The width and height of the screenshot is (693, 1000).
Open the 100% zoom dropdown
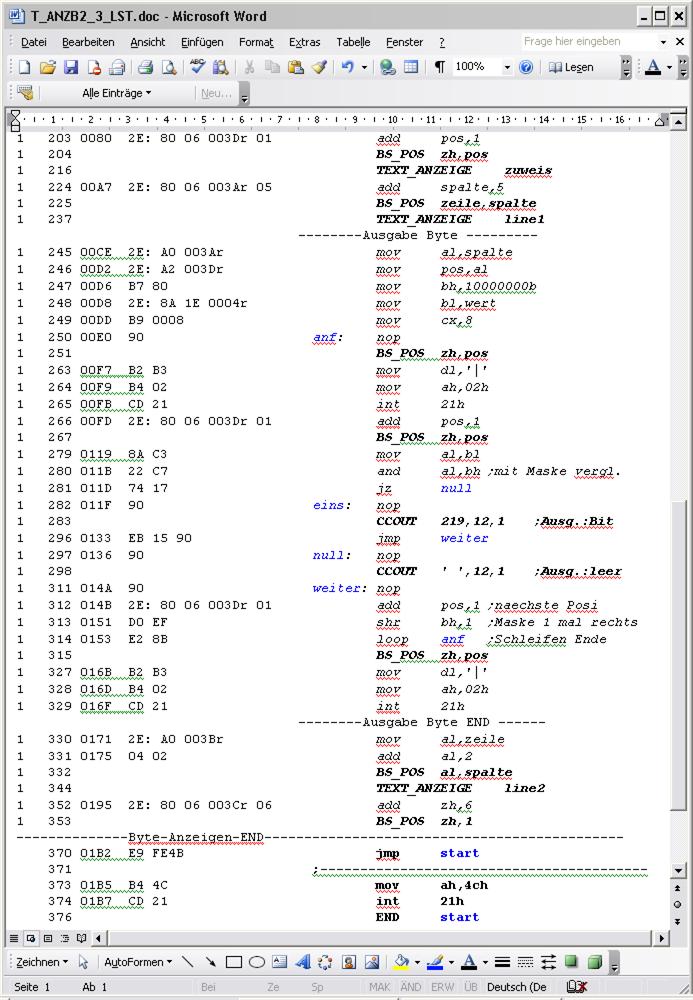[507, 67]
